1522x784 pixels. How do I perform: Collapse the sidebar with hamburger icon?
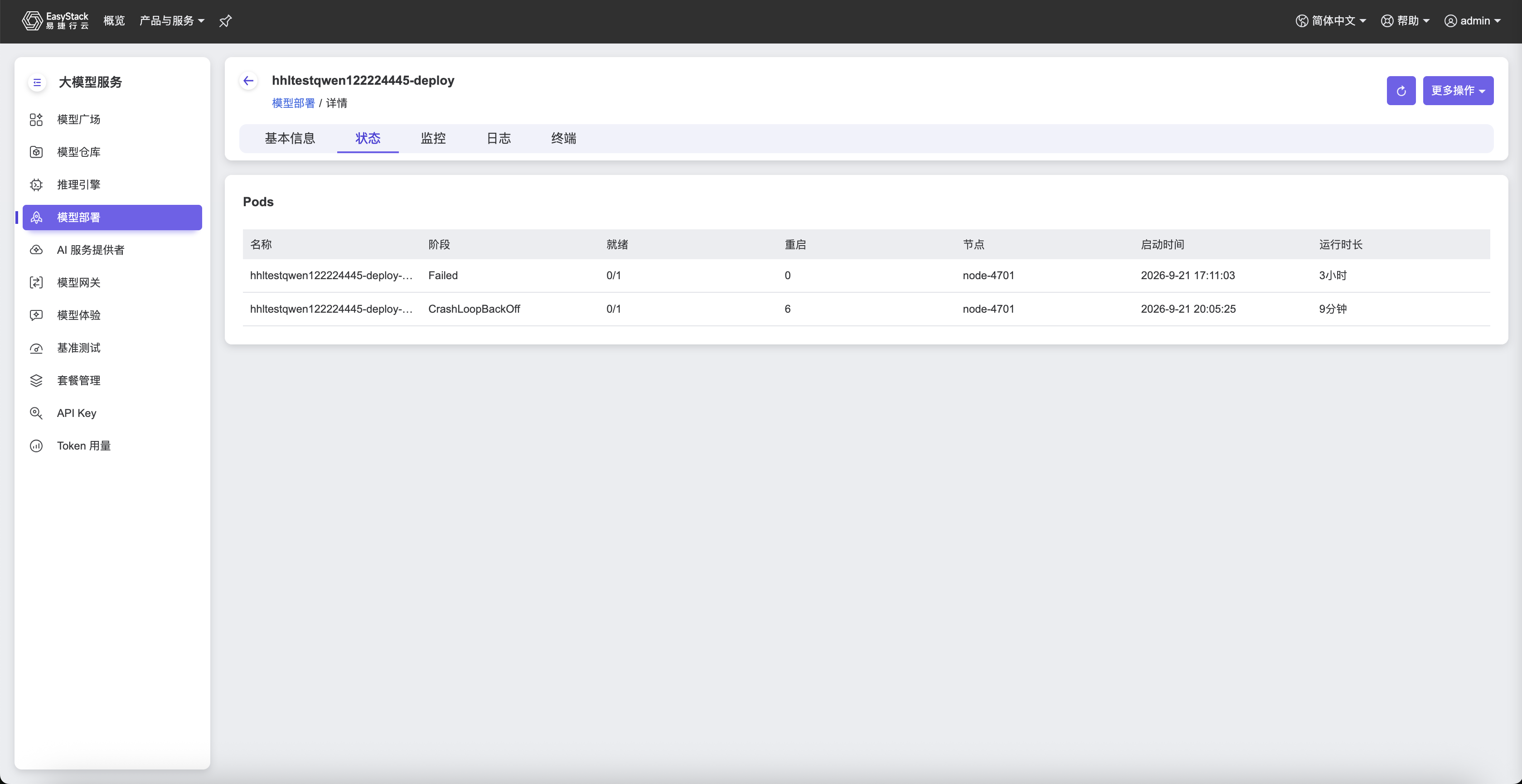coord(37,82)
